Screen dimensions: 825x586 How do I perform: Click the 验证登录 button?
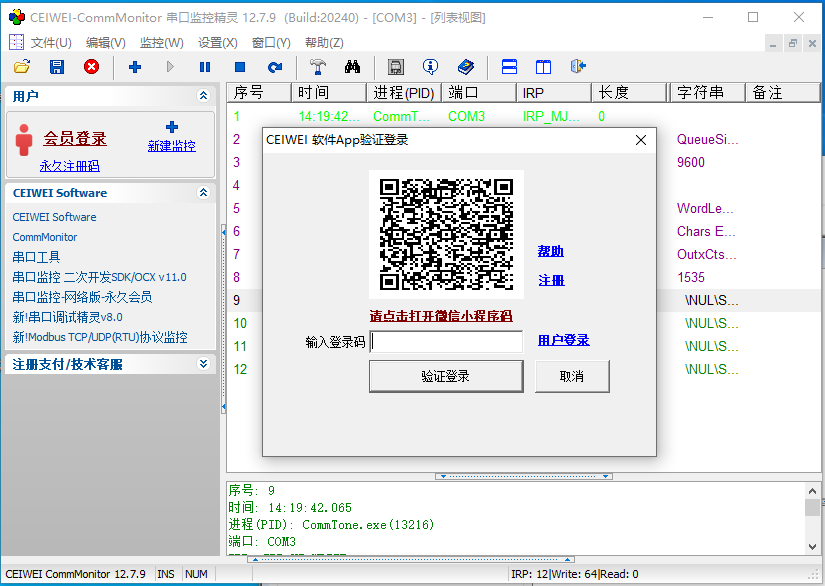[446, 376]
